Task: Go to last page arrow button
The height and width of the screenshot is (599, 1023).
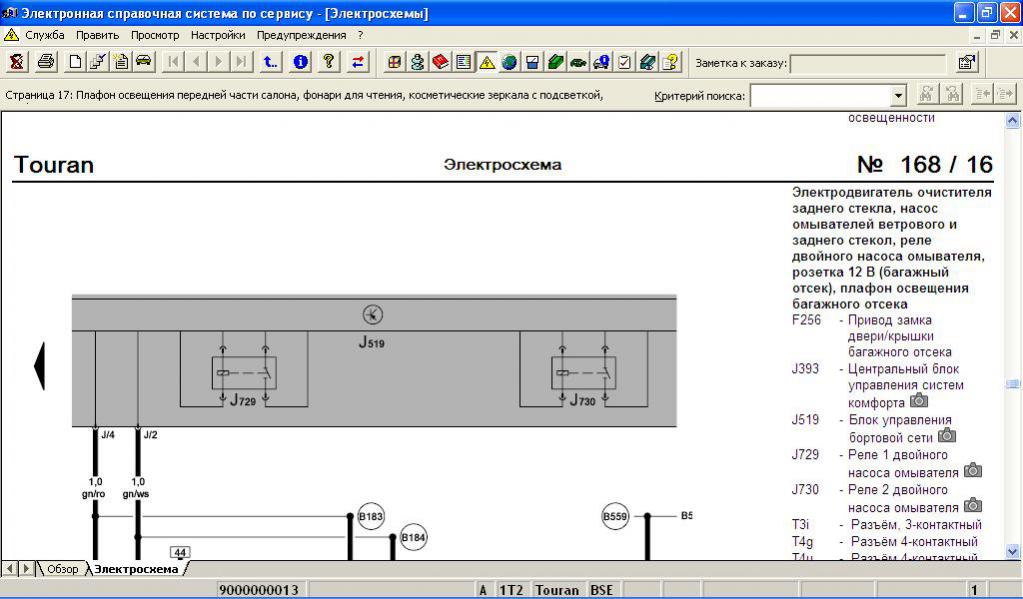Action: [x=241, y=62]
